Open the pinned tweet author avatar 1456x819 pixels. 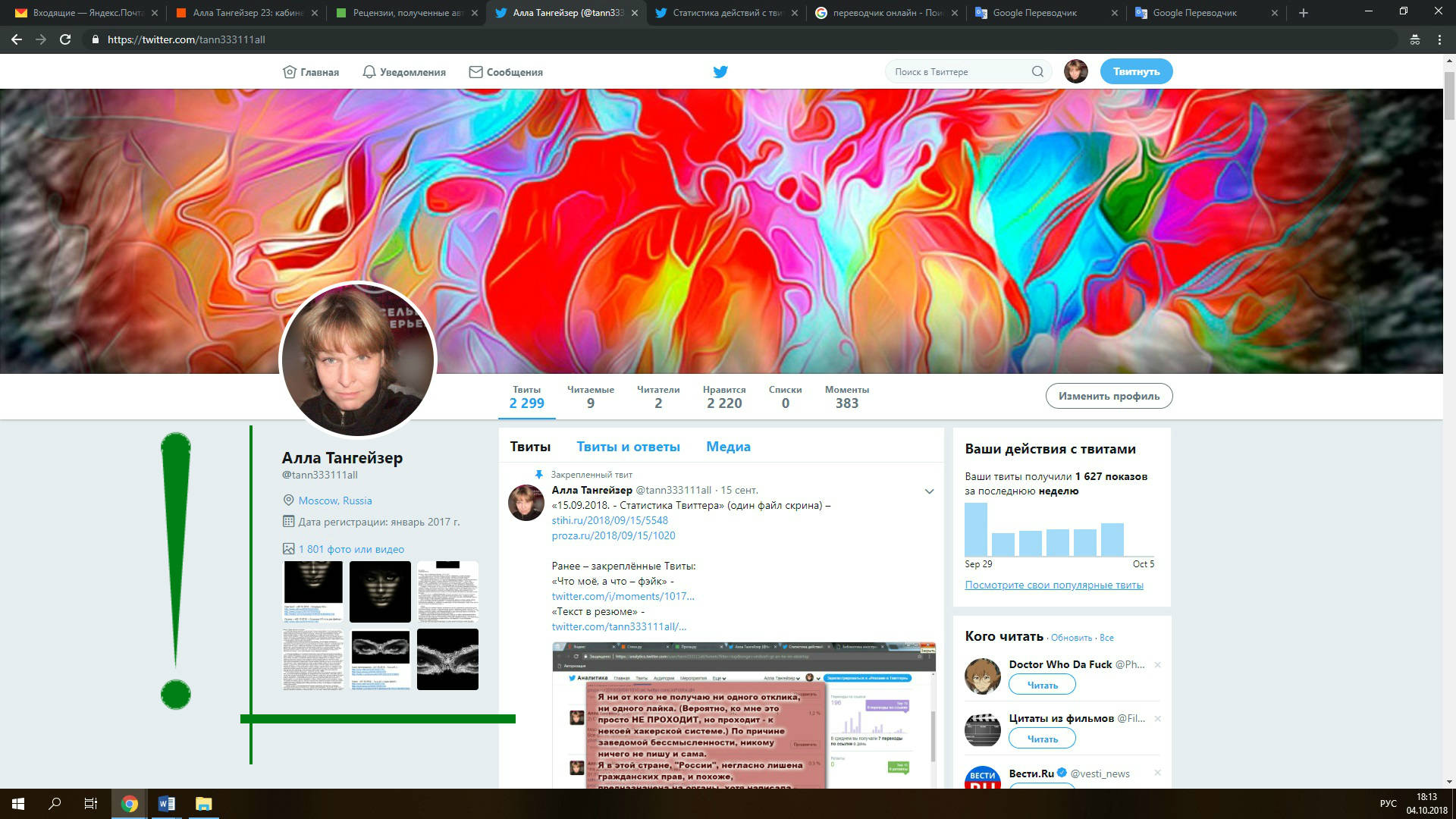tap(526, 502)
